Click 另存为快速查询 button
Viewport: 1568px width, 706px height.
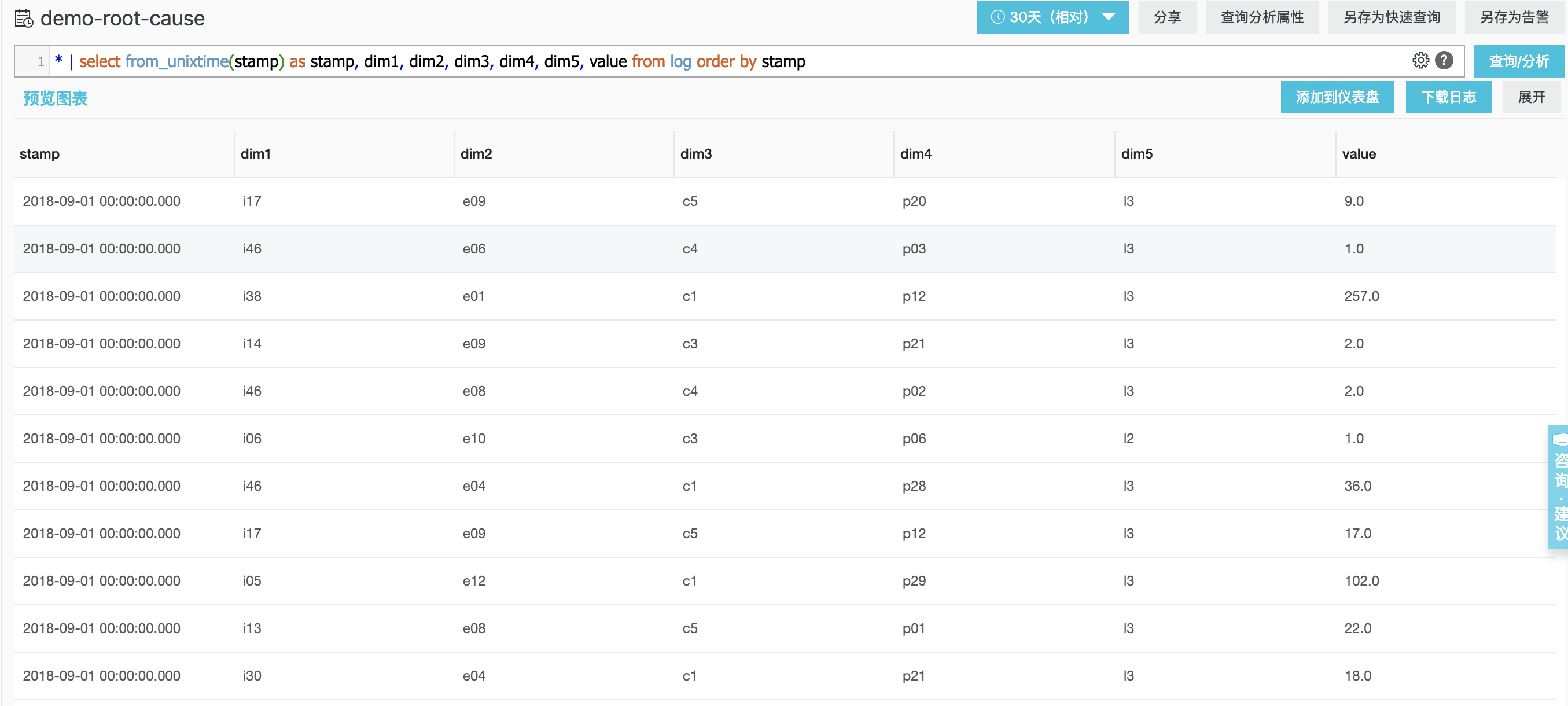1392,17
